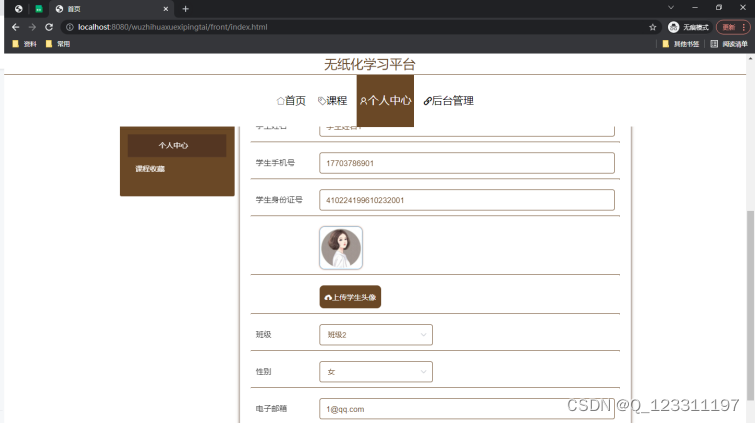The height and width of the screenshot is (423, 755).
Task: Click the 无纸化学习平台 site title
Action: (369, 64)
